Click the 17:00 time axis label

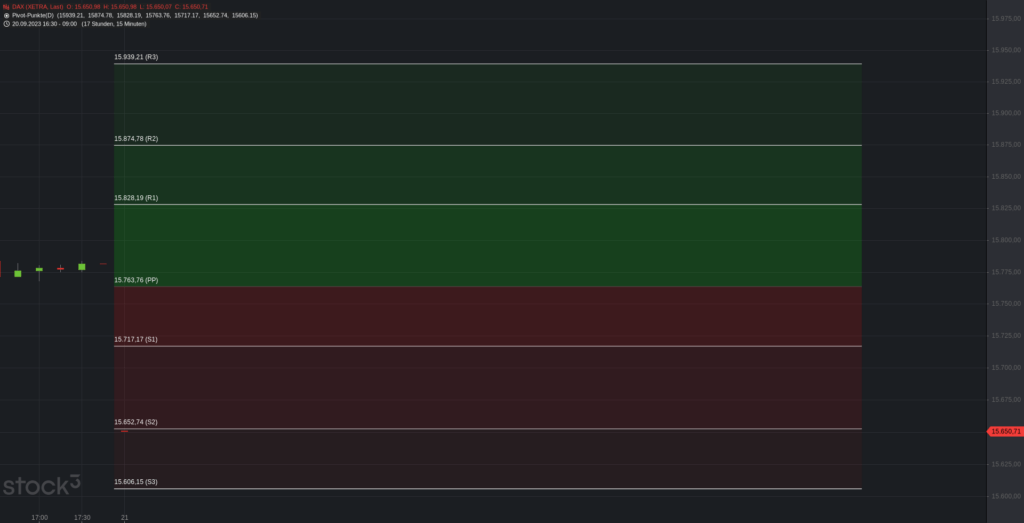(x=39, y=518)
